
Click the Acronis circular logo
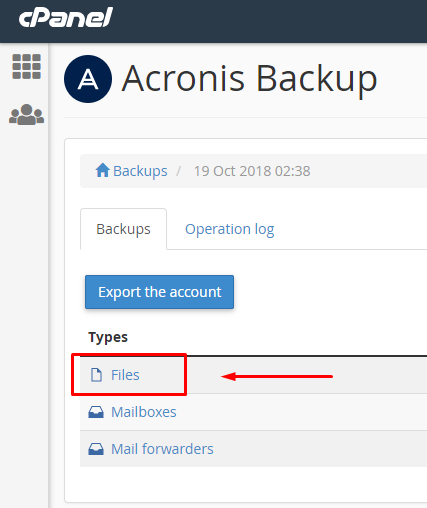(88, 79)
